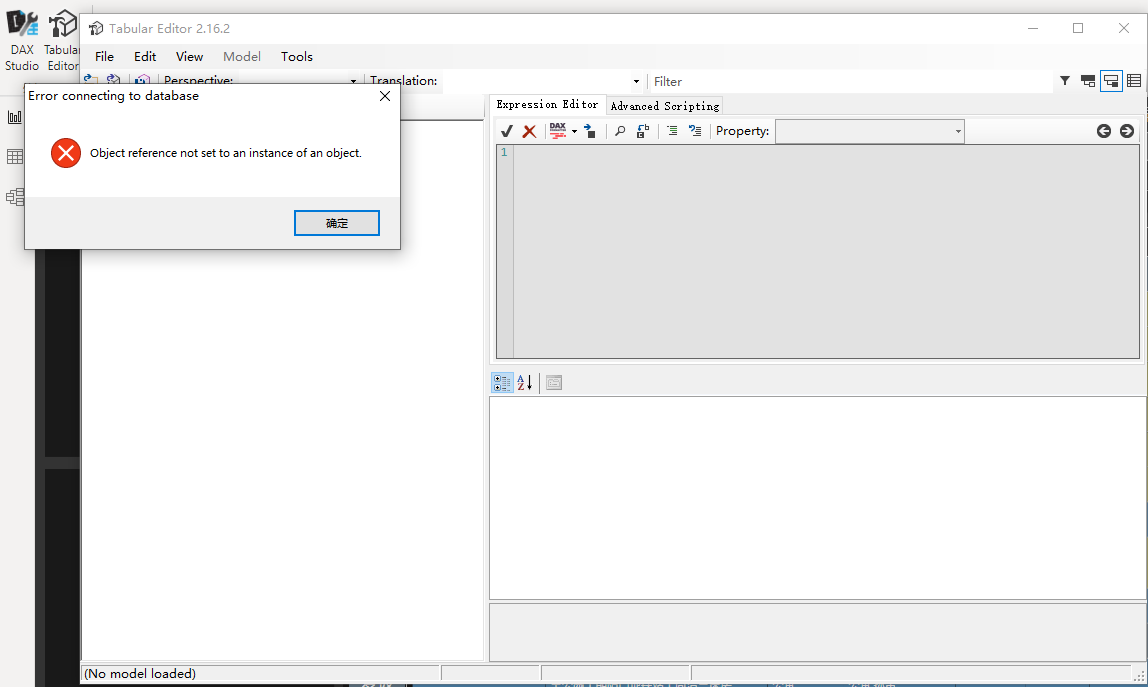Screen dimensions: 1148x687
Task: Toggle the display folders view icon near the filter
Action: (1111, 81)
